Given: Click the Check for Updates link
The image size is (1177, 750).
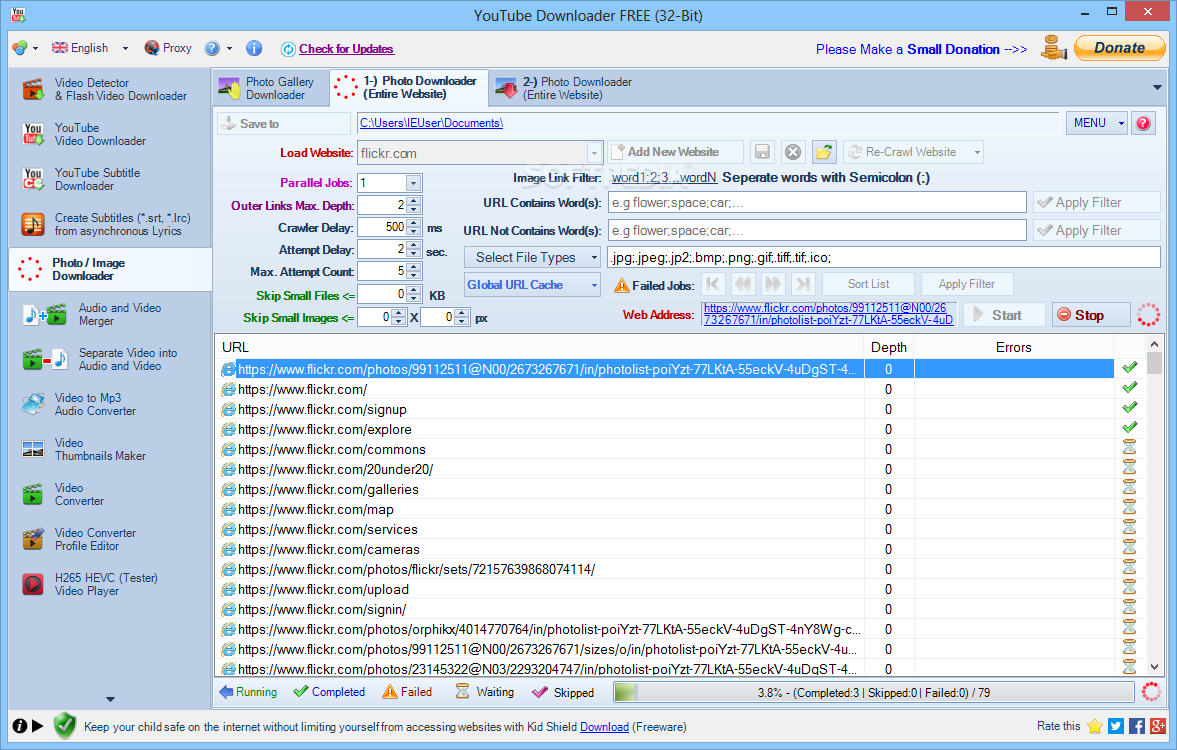Looking at the screenshot, I should pos(346,49).
